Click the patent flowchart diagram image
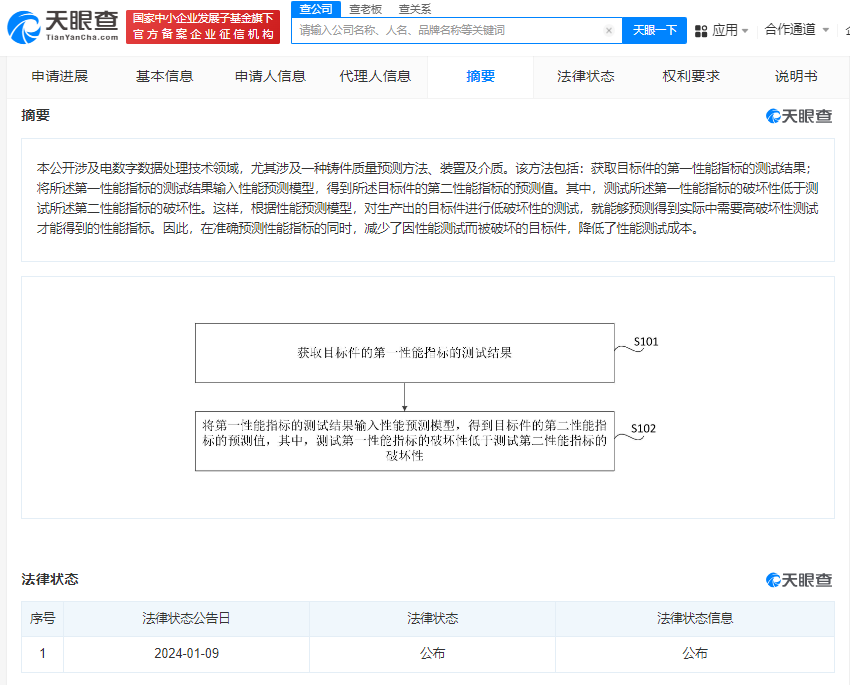 (x=427, y=397)
